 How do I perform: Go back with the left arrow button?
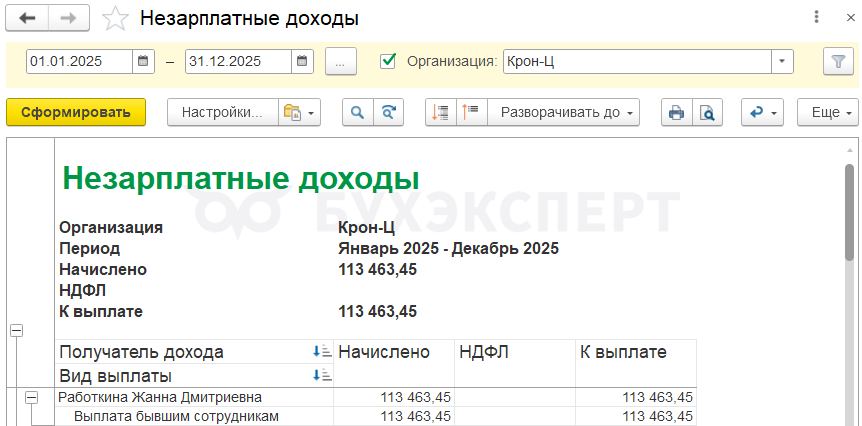point(27,18)
